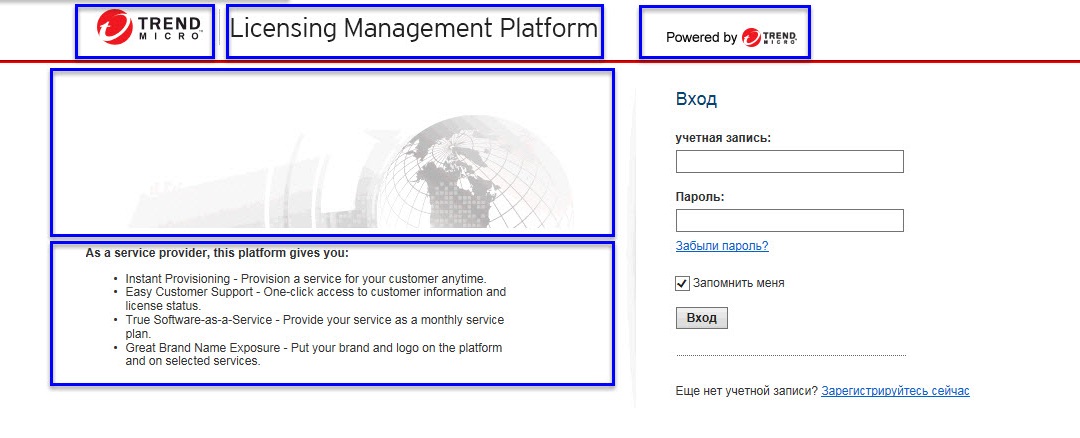Click the Запомнить меня label text
This screenshot has height=438, width=1080.
(x=738, y=283)
